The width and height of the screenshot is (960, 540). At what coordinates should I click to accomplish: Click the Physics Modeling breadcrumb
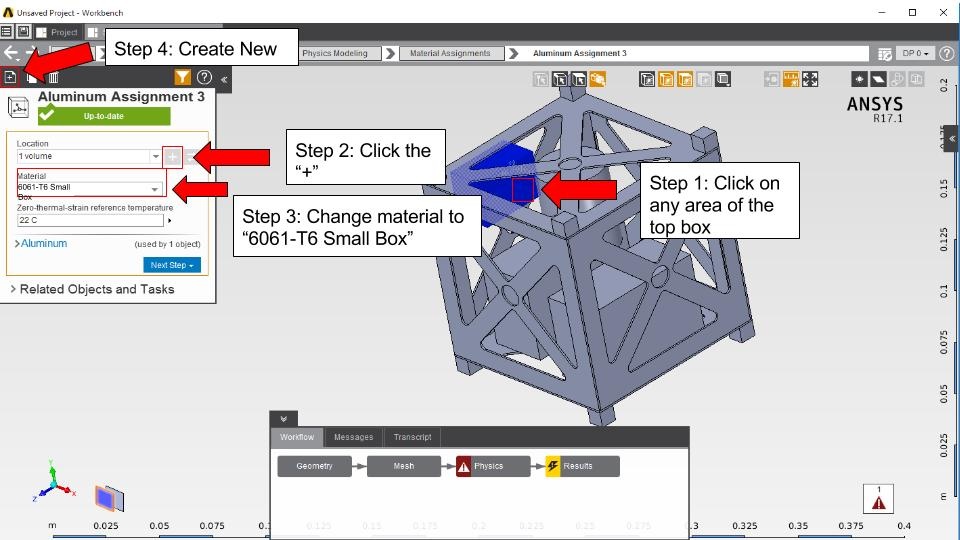[x=335, y=53]
